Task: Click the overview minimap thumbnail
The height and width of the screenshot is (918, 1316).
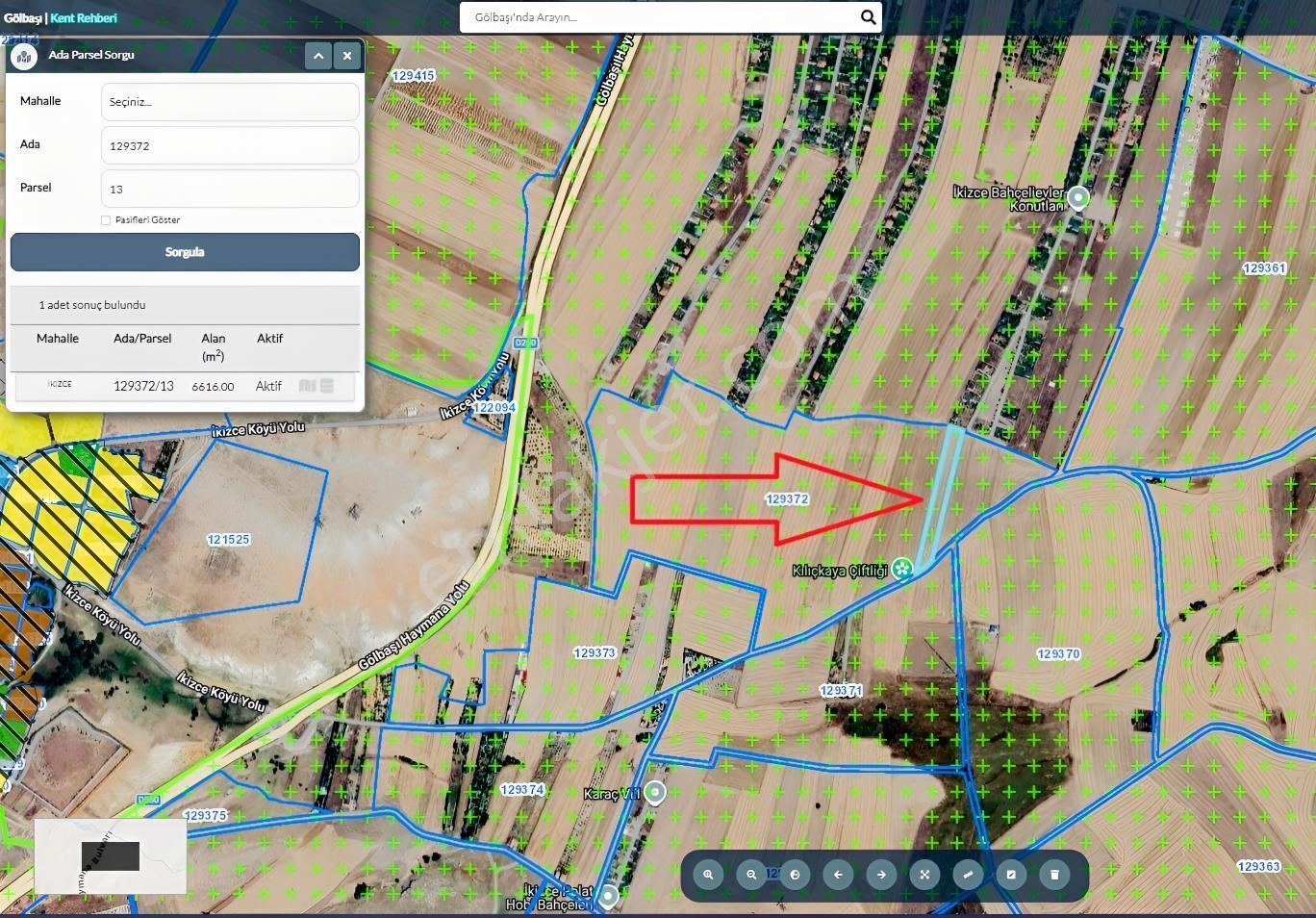Action: click(x=111, y=856)
